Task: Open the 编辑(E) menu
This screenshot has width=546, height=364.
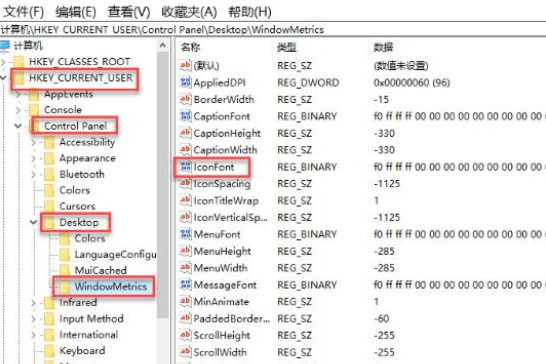Action: [x=76, y=12]
